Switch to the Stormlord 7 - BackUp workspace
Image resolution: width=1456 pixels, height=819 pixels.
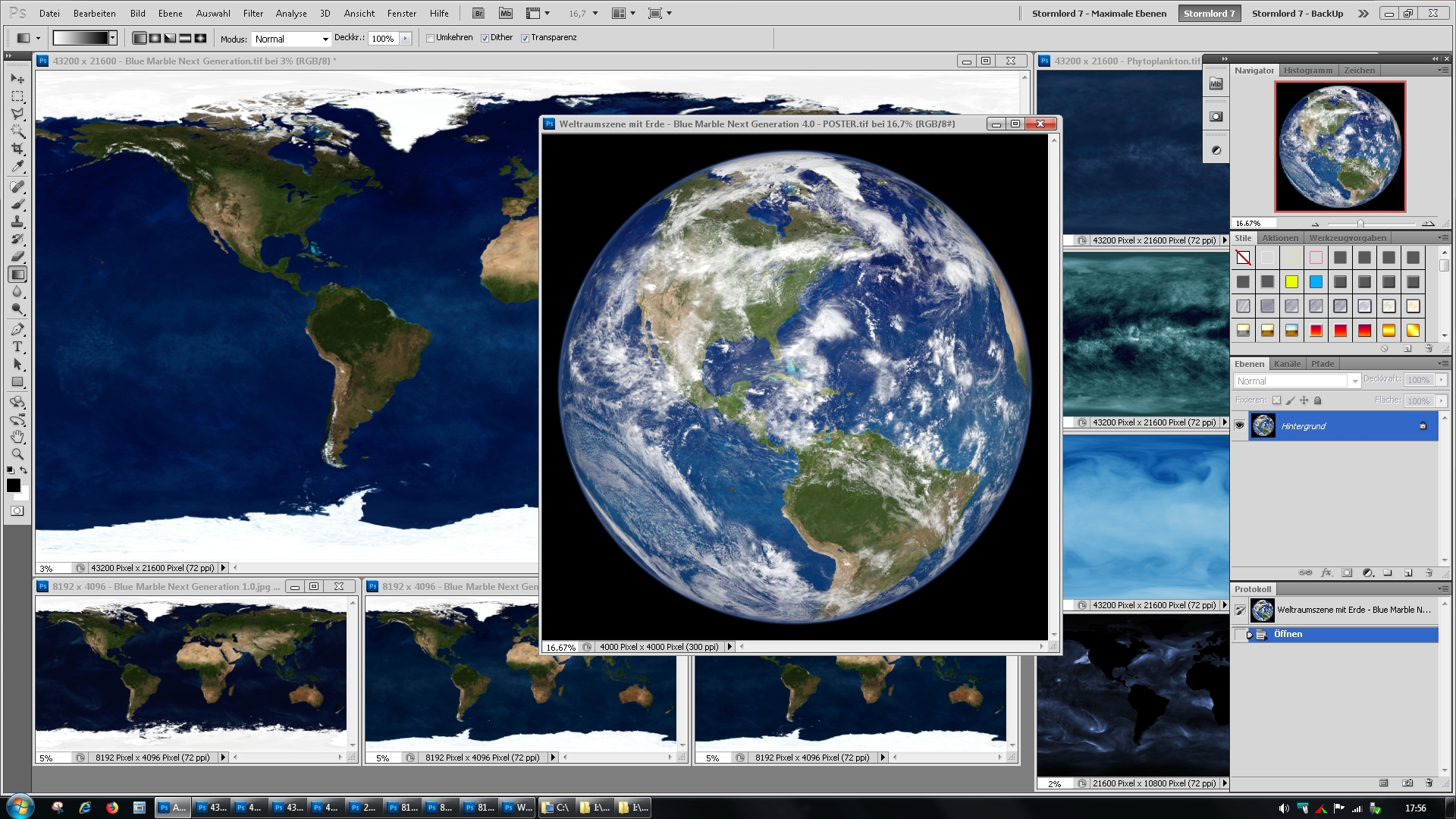pos(1297,13)
